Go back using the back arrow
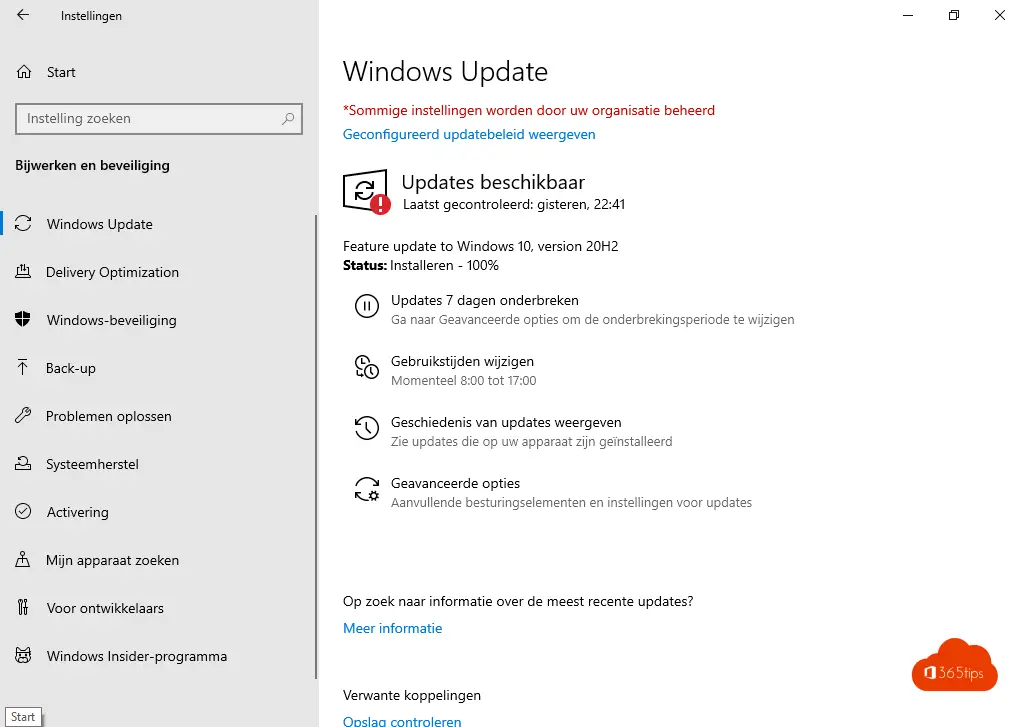Viewport: 1017px width, 727px height. tap(23, 15)
